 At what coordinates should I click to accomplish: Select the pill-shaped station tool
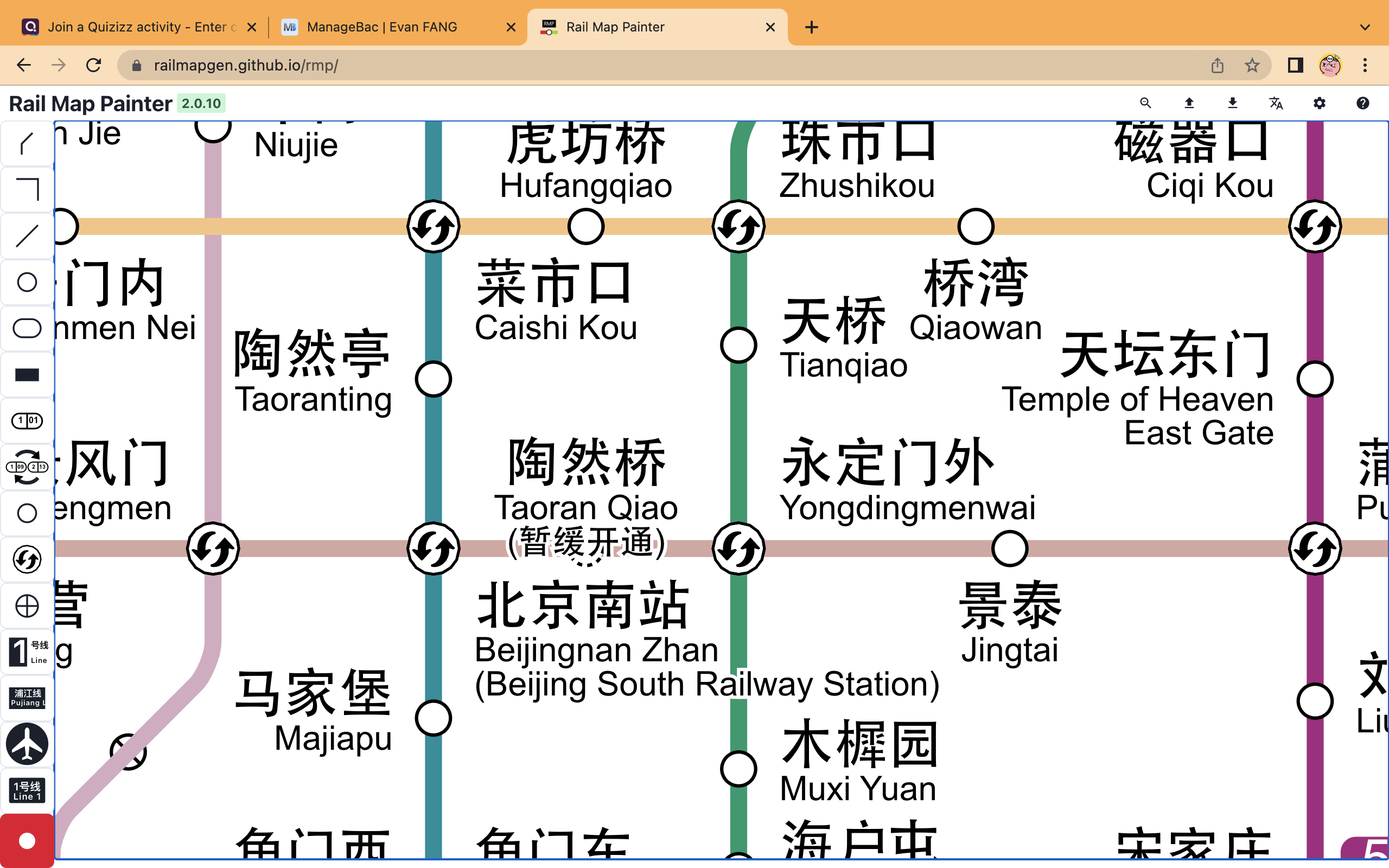(27, 328)
